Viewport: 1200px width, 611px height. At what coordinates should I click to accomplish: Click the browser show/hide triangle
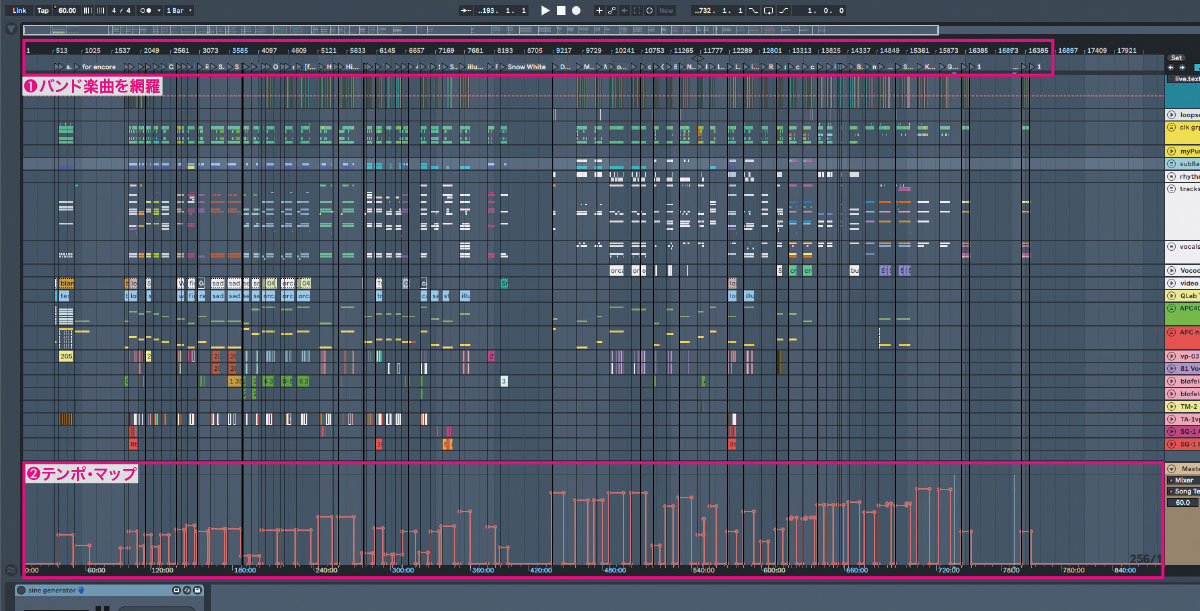tap(11, 29)
